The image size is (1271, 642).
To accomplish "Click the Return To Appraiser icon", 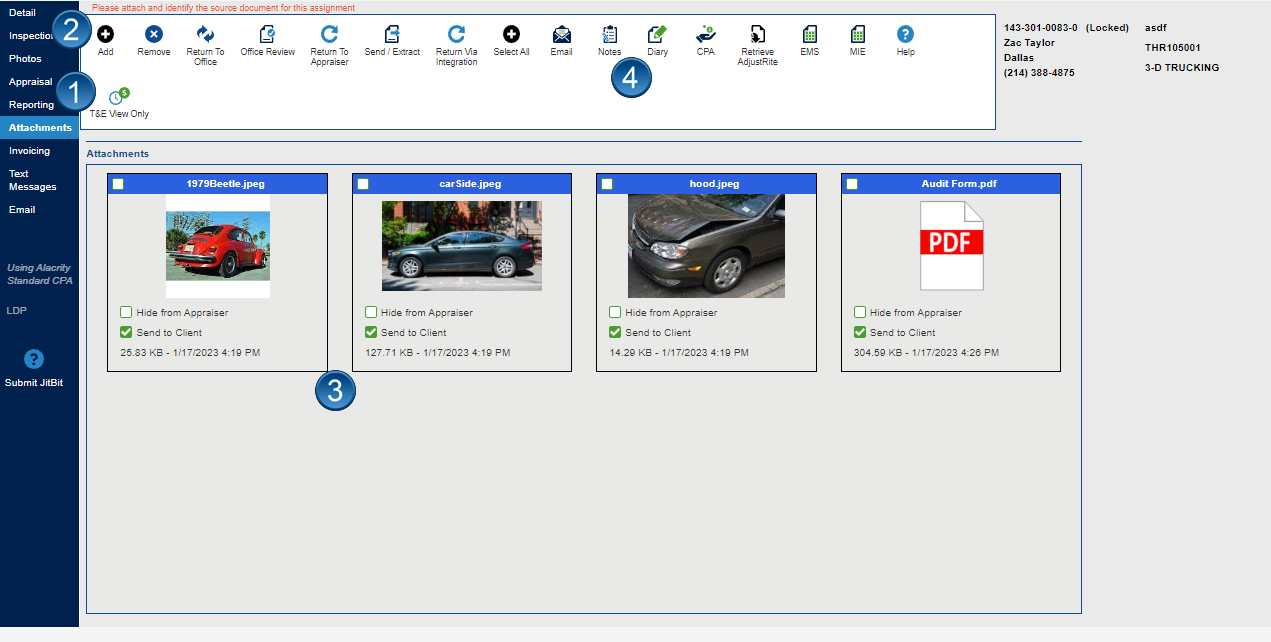I will click(x=331, y=33).
